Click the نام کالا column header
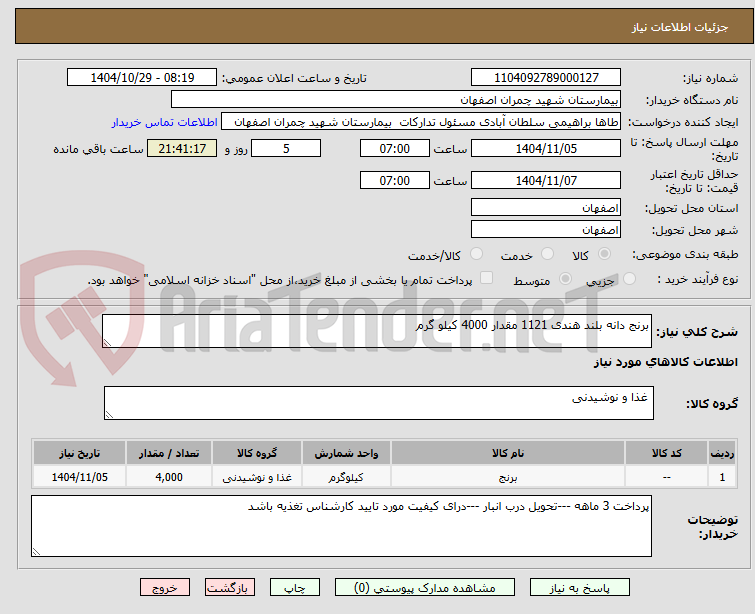 pyautogui.click(x=508, y=453)
